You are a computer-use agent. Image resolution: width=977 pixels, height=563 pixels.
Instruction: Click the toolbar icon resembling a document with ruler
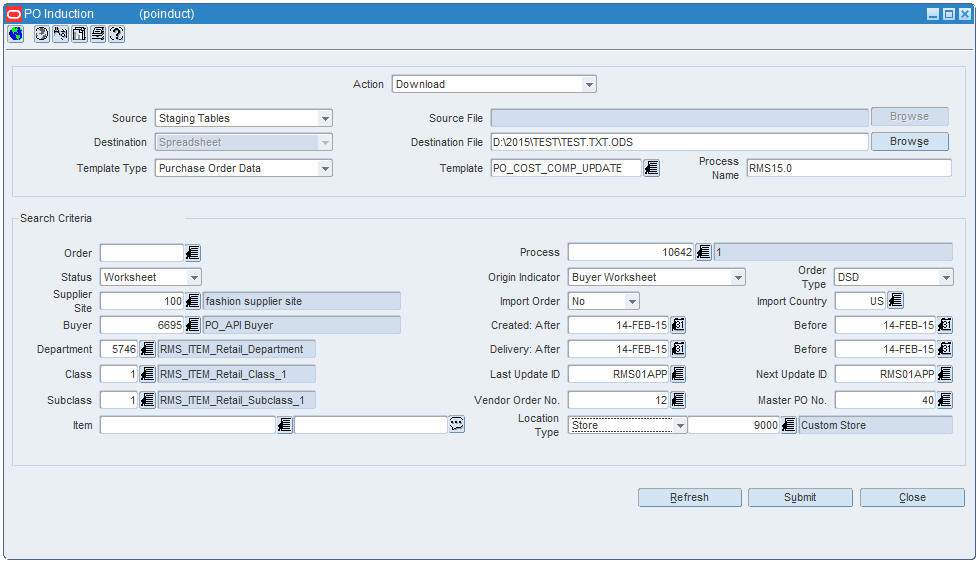pos(79,34)
